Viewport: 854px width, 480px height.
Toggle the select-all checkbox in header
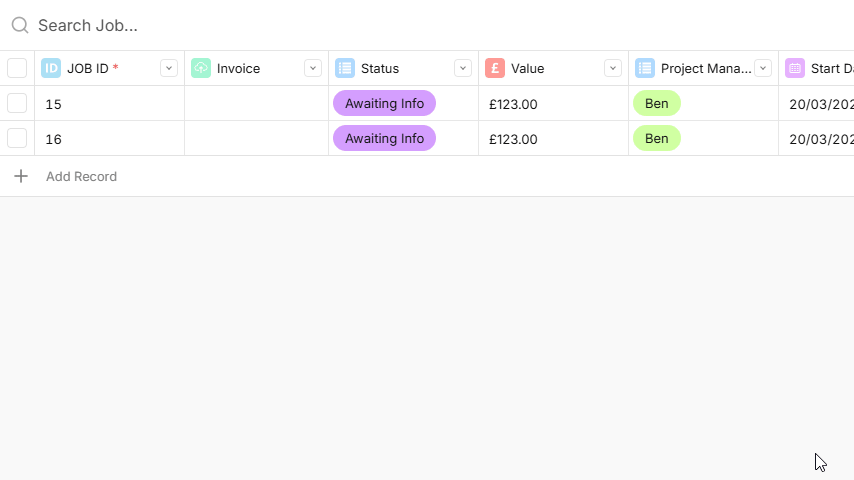[x=17, y=68]
